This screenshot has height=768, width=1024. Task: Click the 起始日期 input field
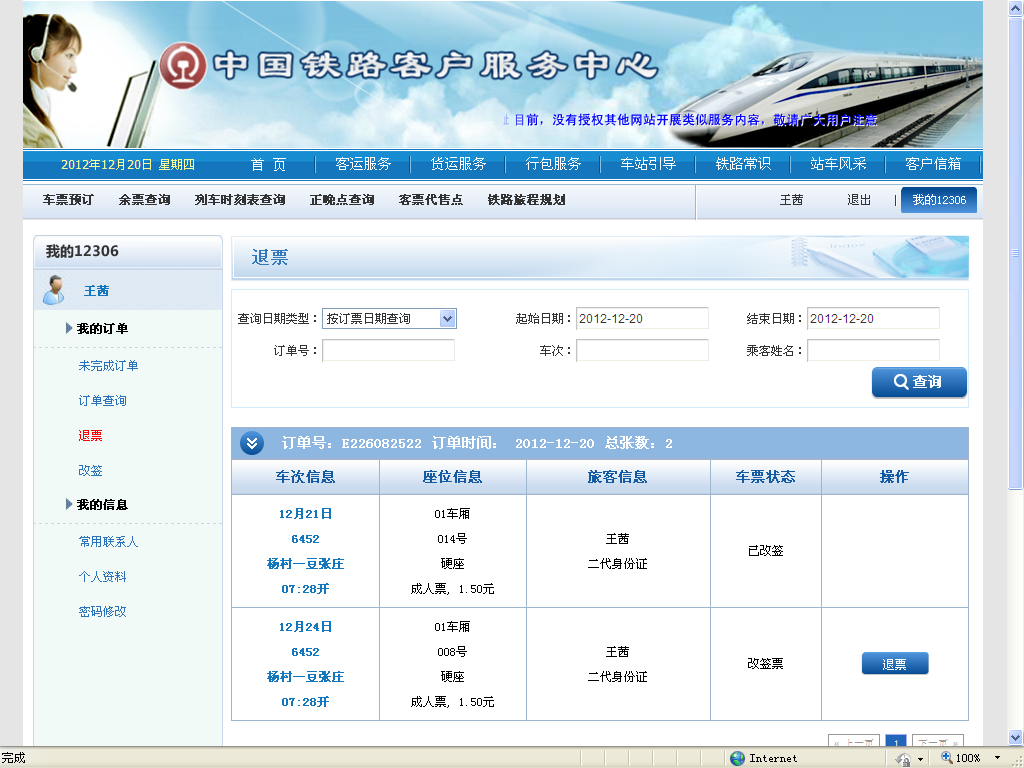click(642, 319)
